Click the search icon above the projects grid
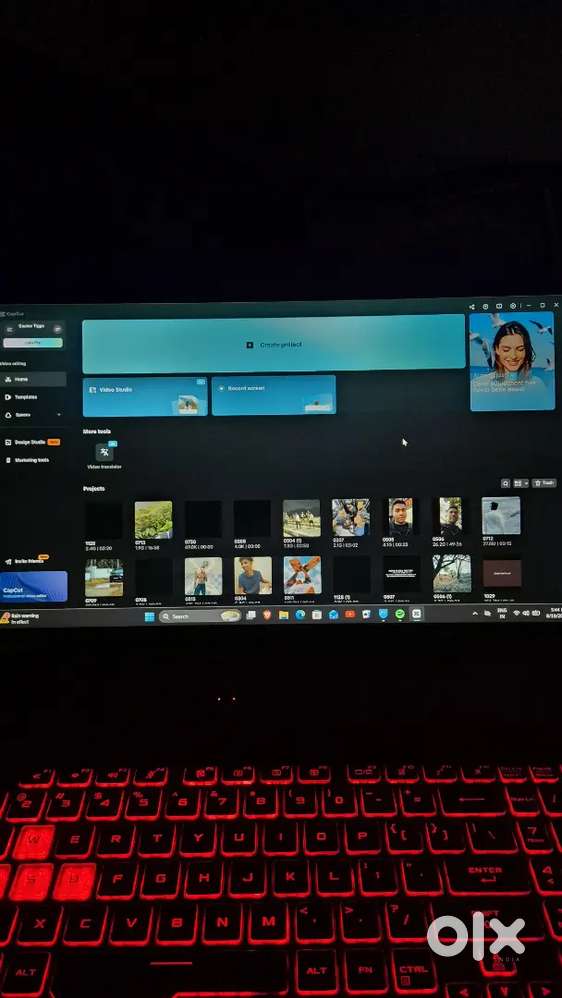The height and width of the screenshot is (998, 562). (505, 483)
